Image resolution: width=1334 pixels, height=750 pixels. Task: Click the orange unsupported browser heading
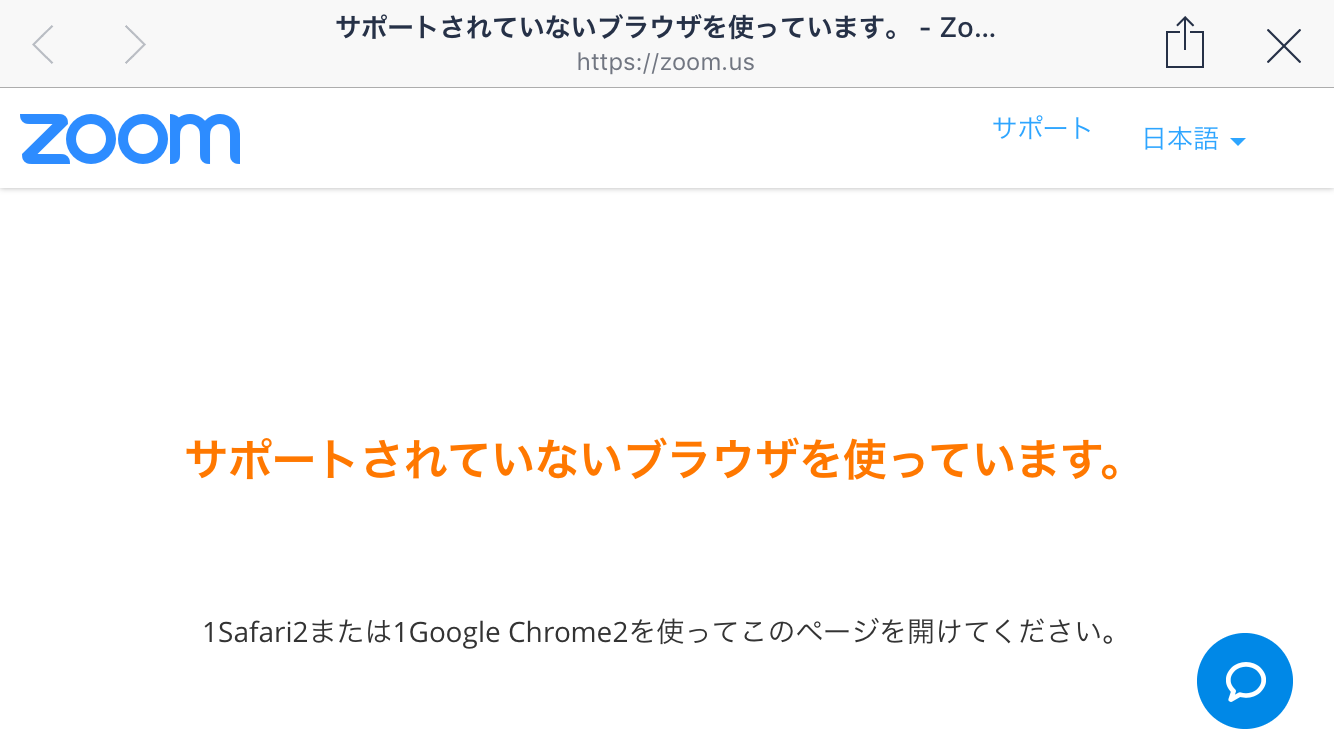coord(654,460)
